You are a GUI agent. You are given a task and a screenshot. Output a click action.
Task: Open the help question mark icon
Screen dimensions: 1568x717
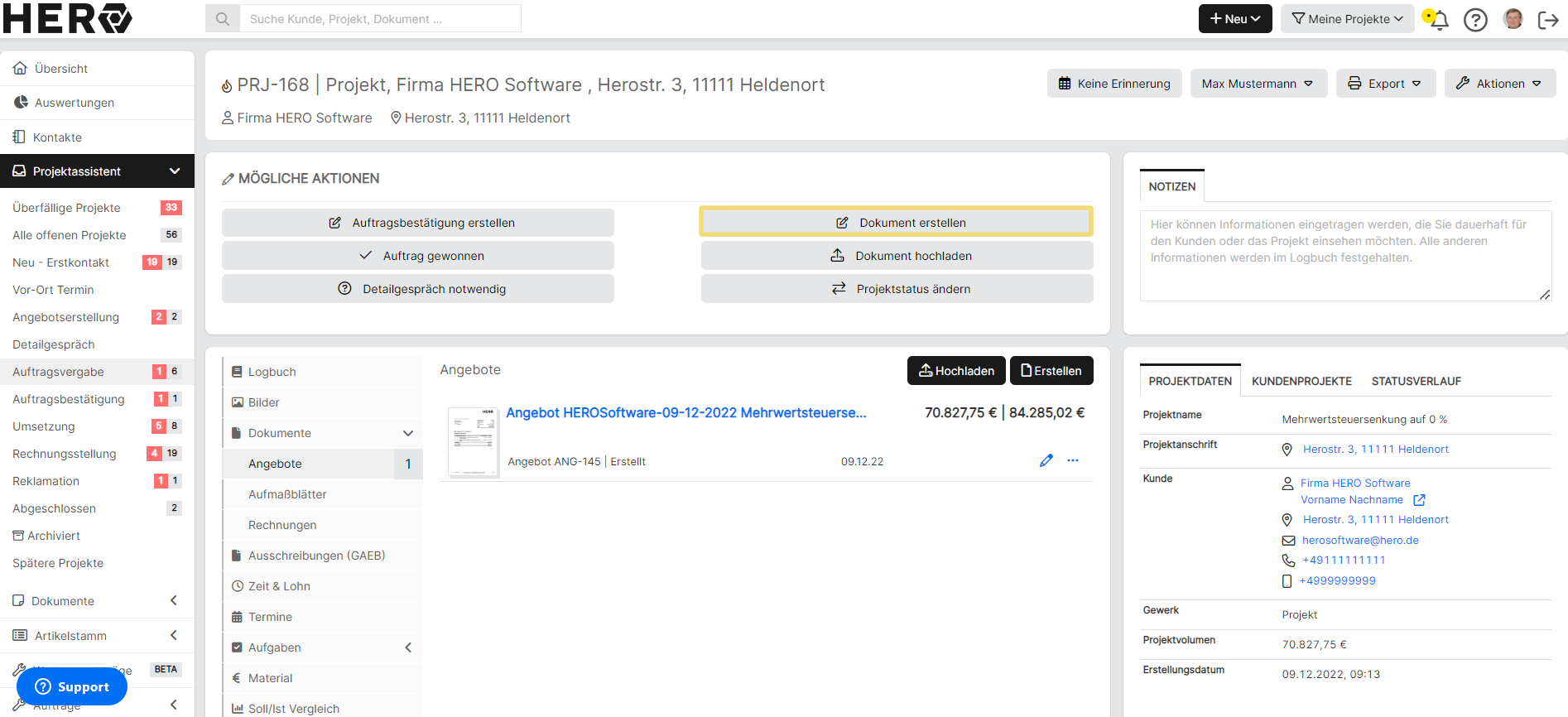[1475, 19]
